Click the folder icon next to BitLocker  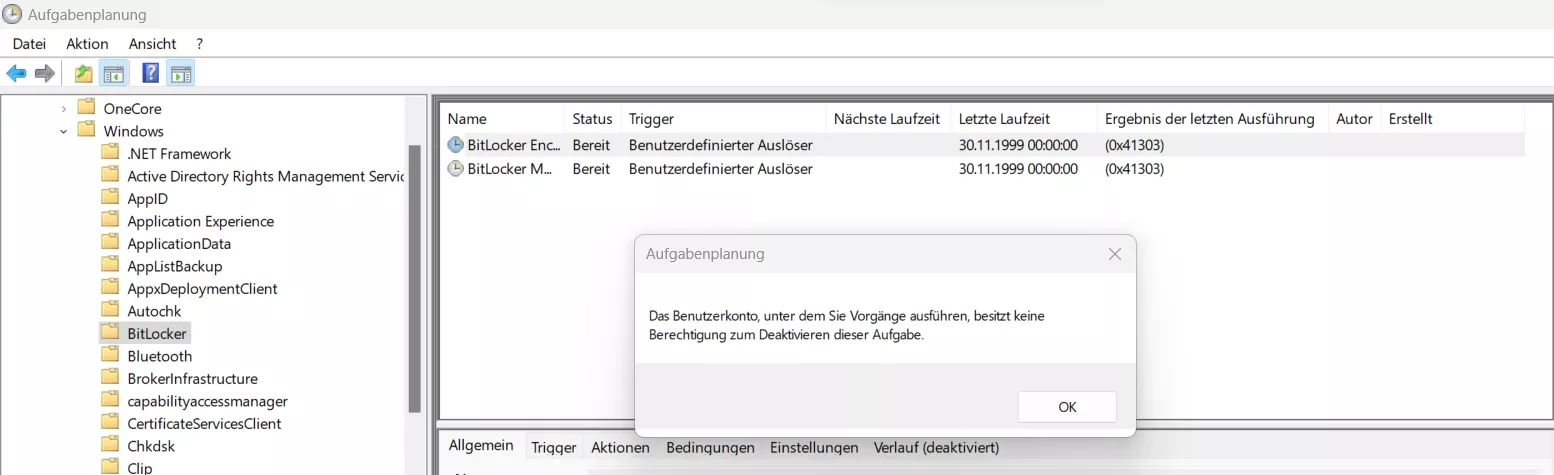[110, 333]
